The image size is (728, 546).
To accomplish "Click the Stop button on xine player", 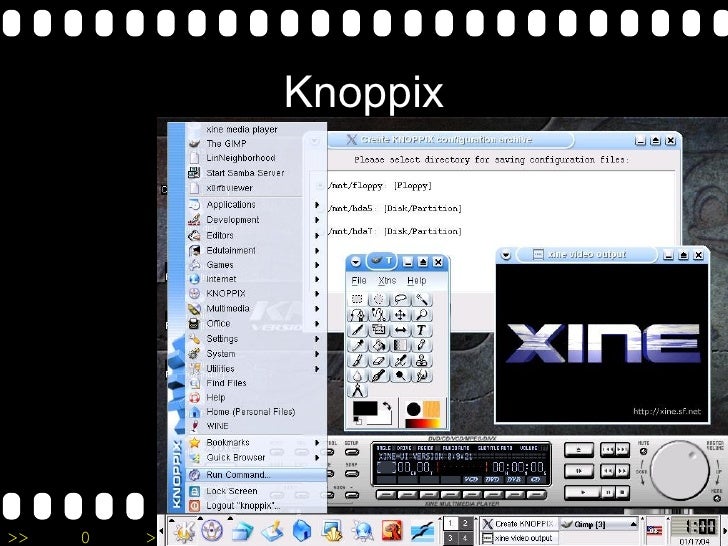I will tap(623, 492).
